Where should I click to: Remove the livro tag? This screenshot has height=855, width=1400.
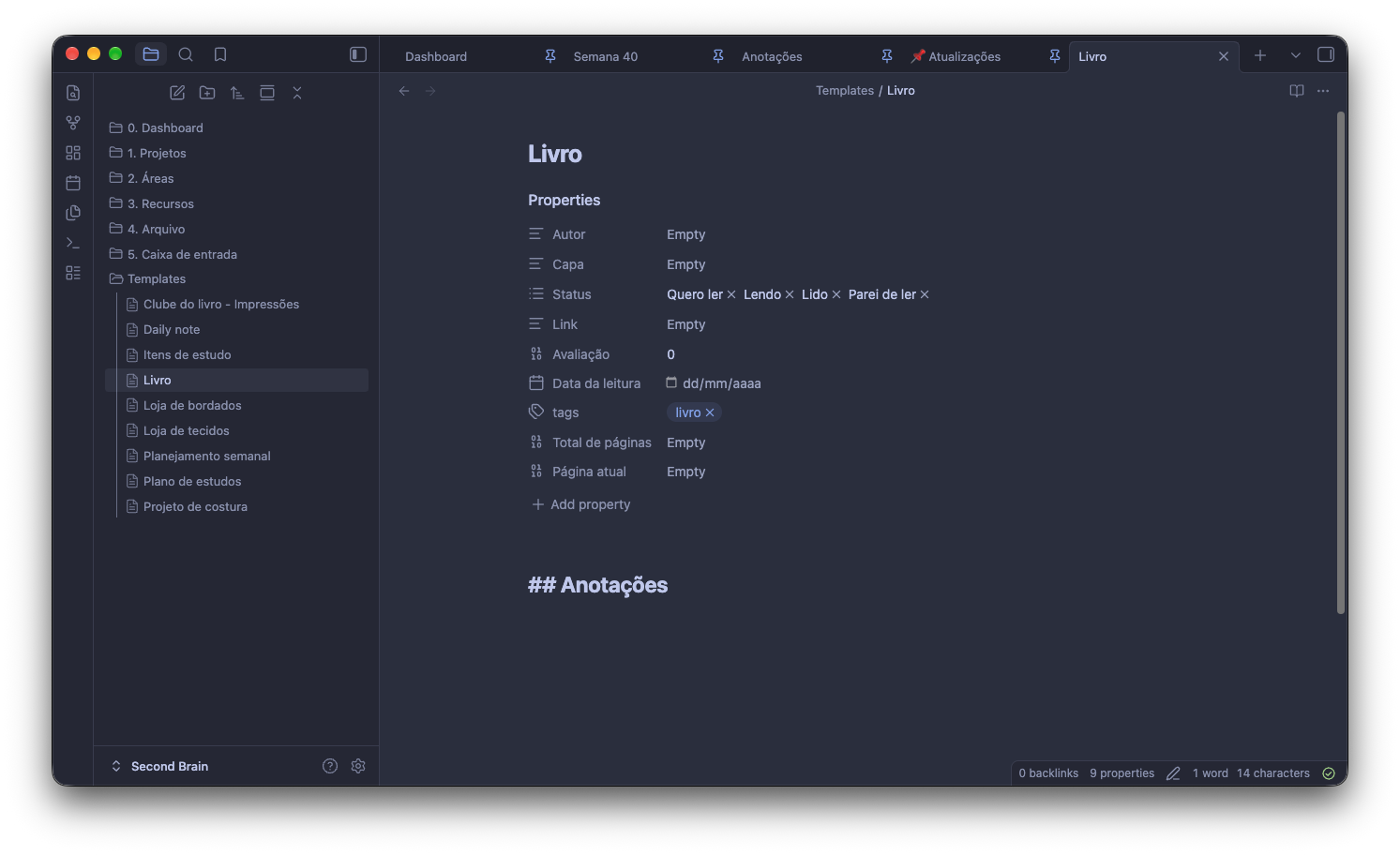(710, 412)
